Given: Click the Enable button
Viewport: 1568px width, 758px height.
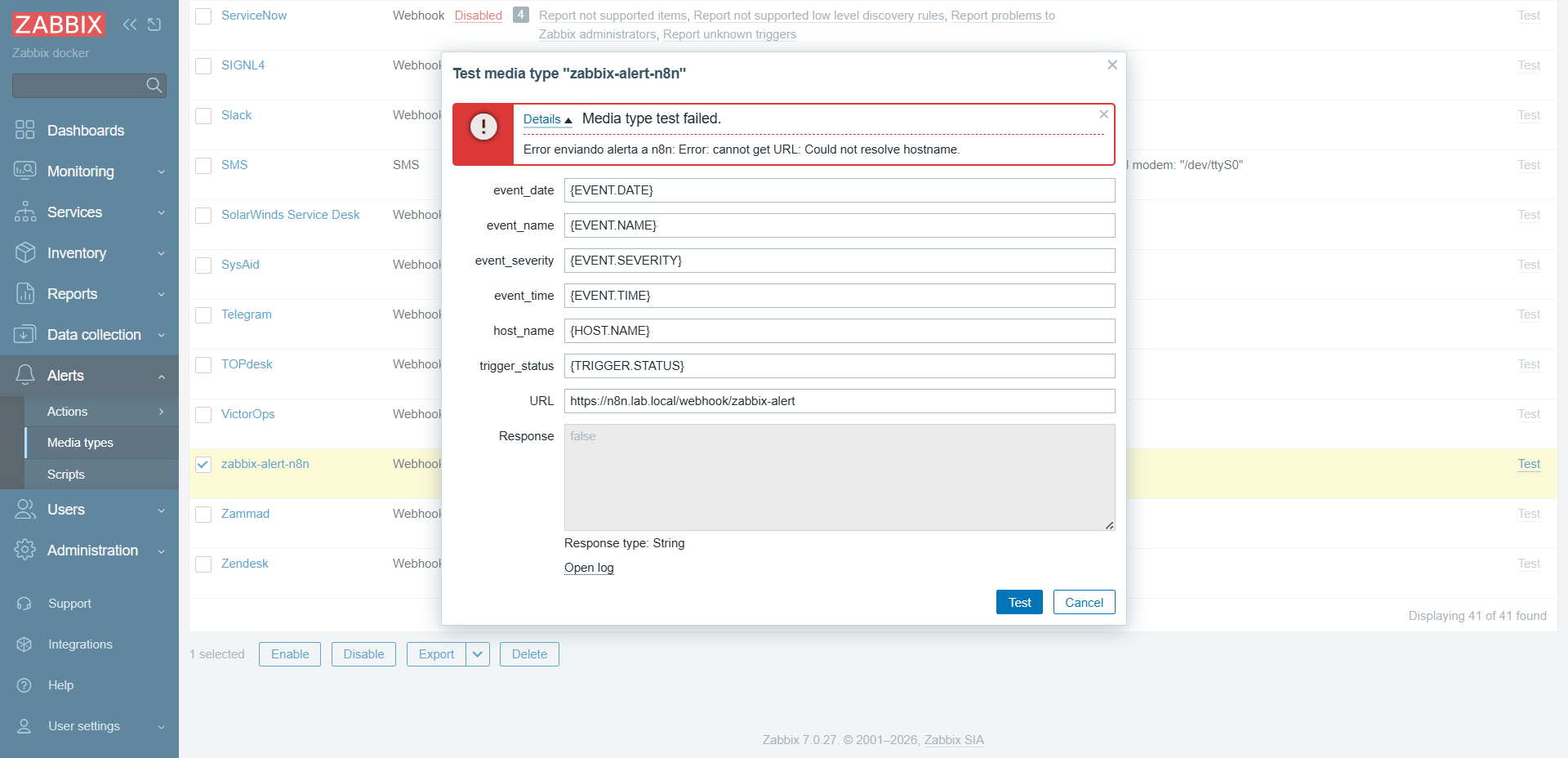Looking at the screenshot, I should point(290,654).
